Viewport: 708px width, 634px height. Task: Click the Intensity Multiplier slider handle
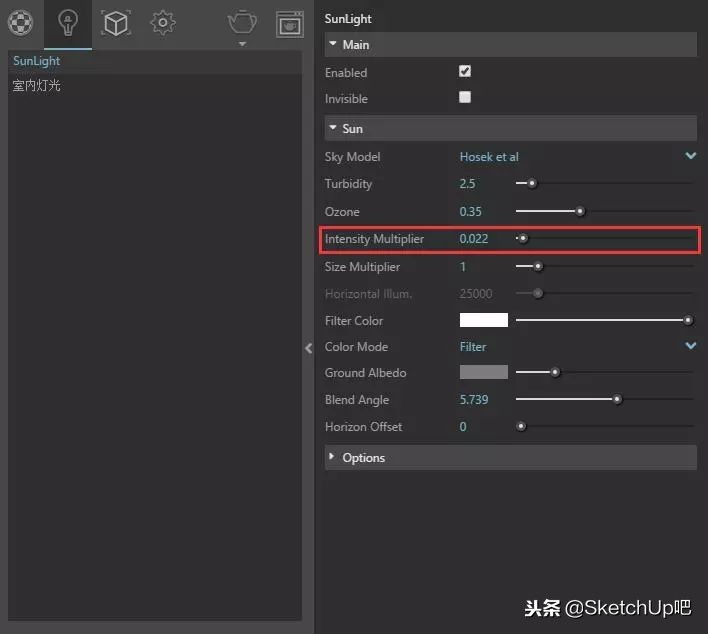[x=522, y=238]
